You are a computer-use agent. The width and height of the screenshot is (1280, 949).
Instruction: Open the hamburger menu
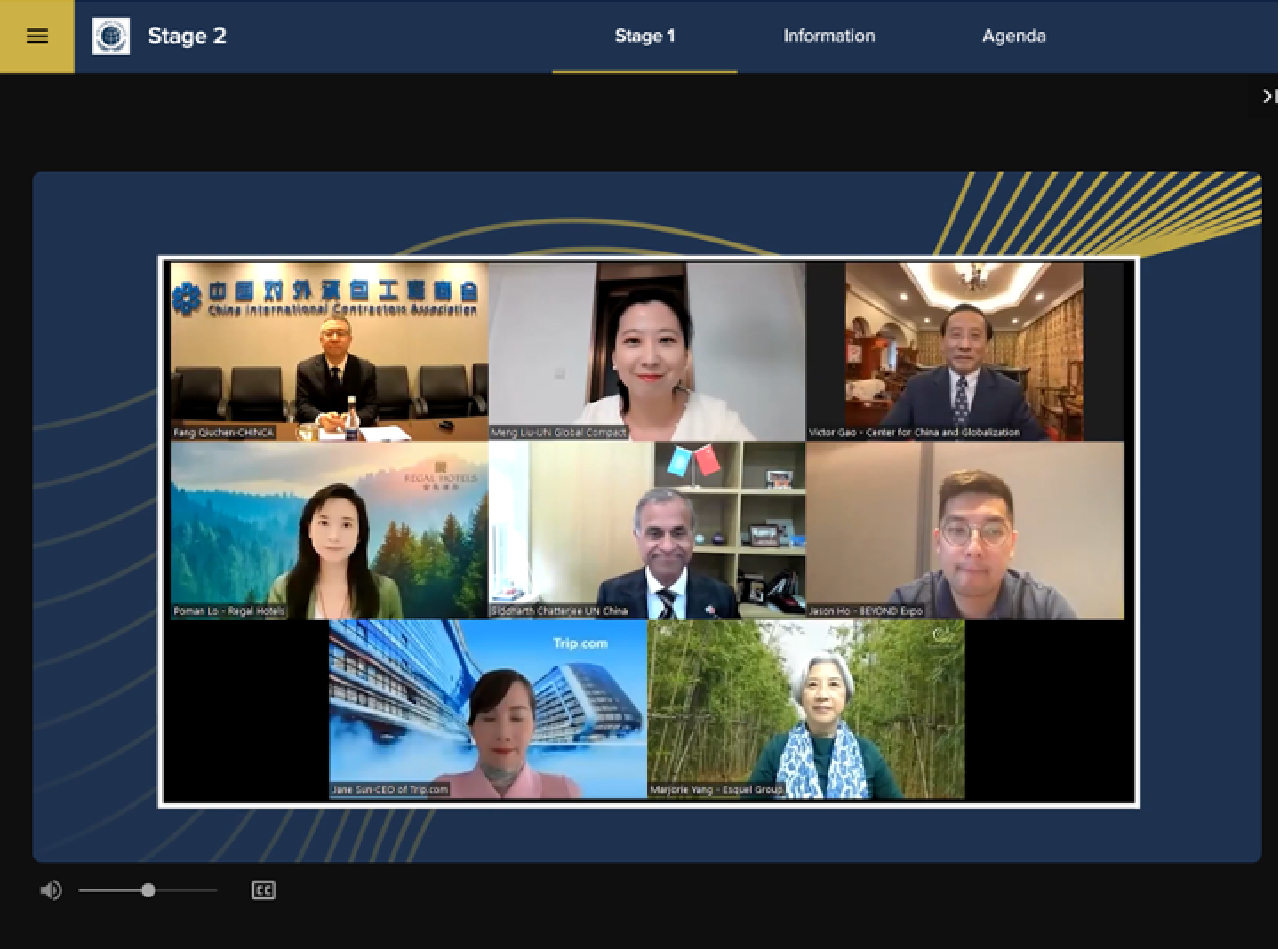(x=37, y=36)
